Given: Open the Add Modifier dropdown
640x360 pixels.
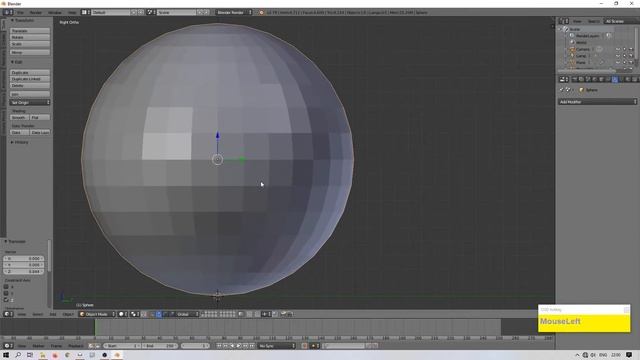Looking at the screenshot, I should (598, 102).
